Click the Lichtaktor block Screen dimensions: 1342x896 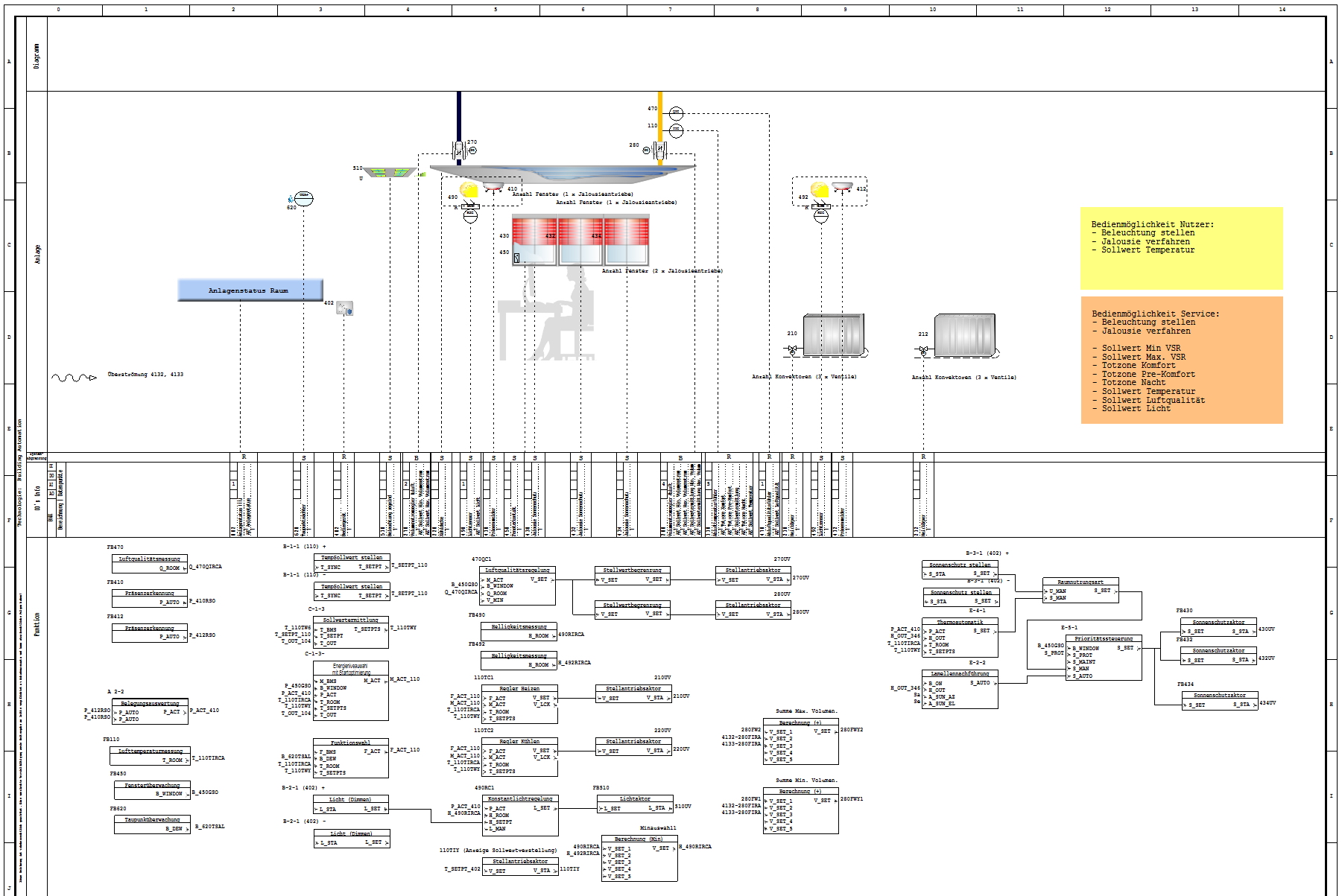[x=635, y=804]
